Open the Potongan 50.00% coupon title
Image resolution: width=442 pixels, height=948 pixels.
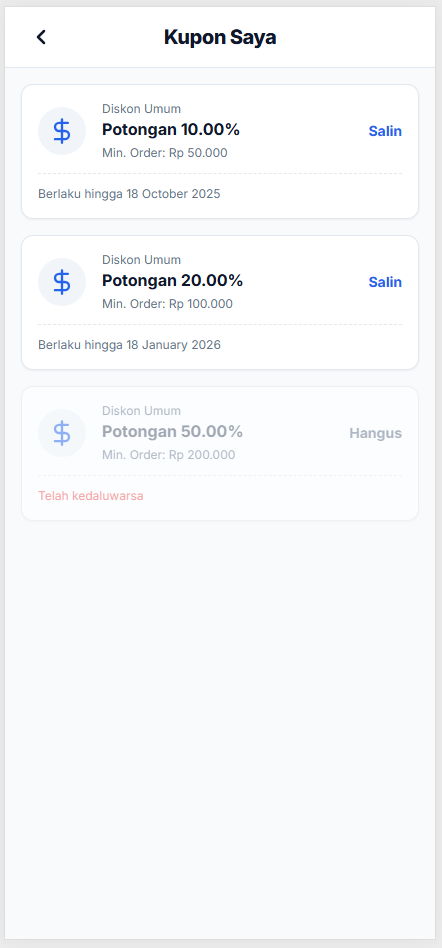tap(172, 432)
